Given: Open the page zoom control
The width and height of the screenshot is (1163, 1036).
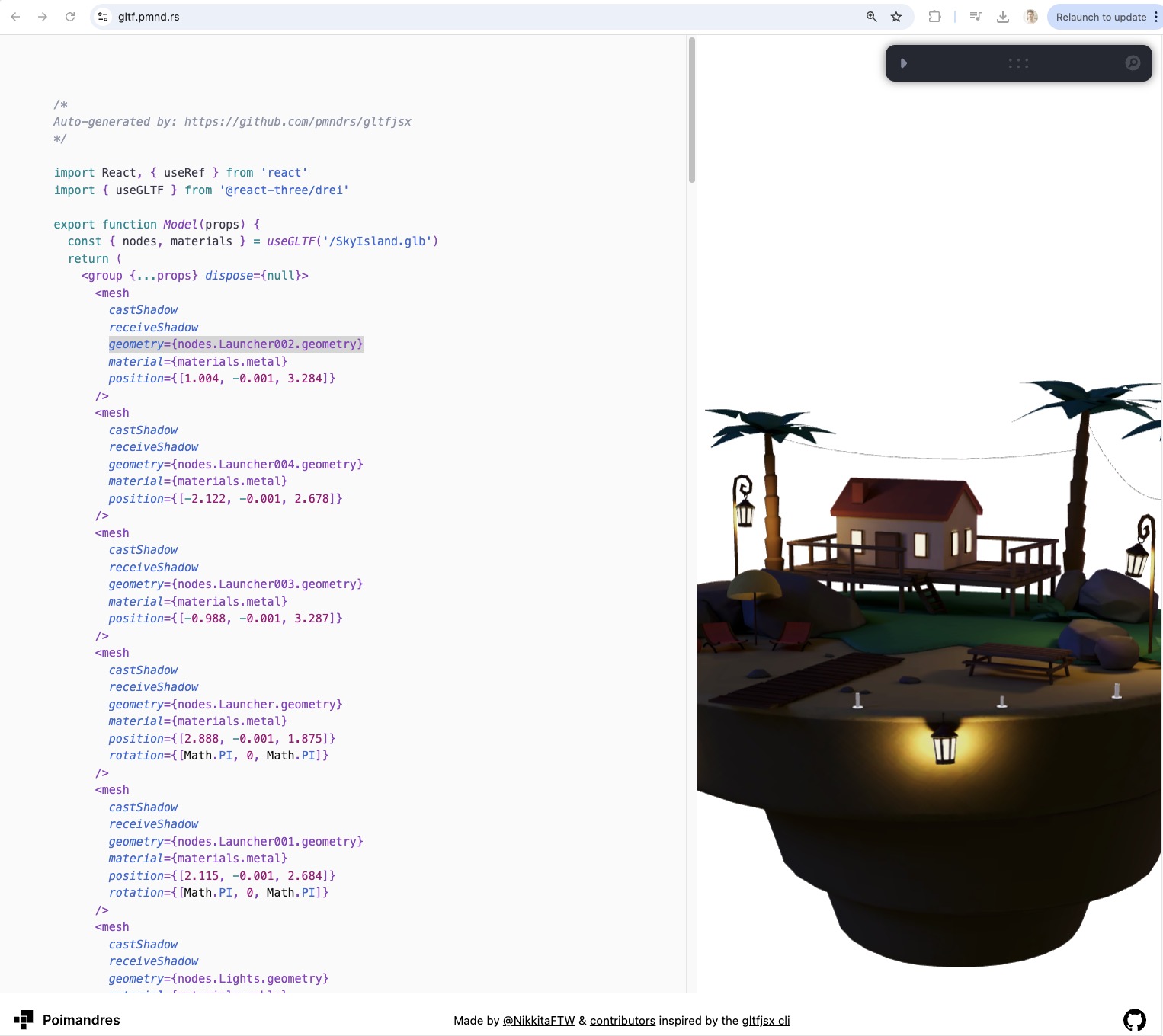Looking at the screenshot, I should (871, 17).
